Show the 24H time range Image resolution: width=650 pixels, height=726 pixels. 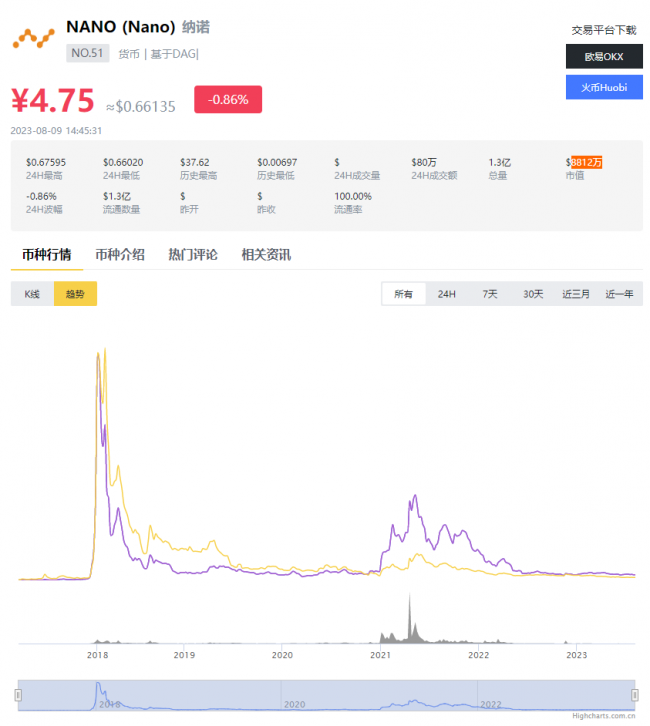coord(446,294)
